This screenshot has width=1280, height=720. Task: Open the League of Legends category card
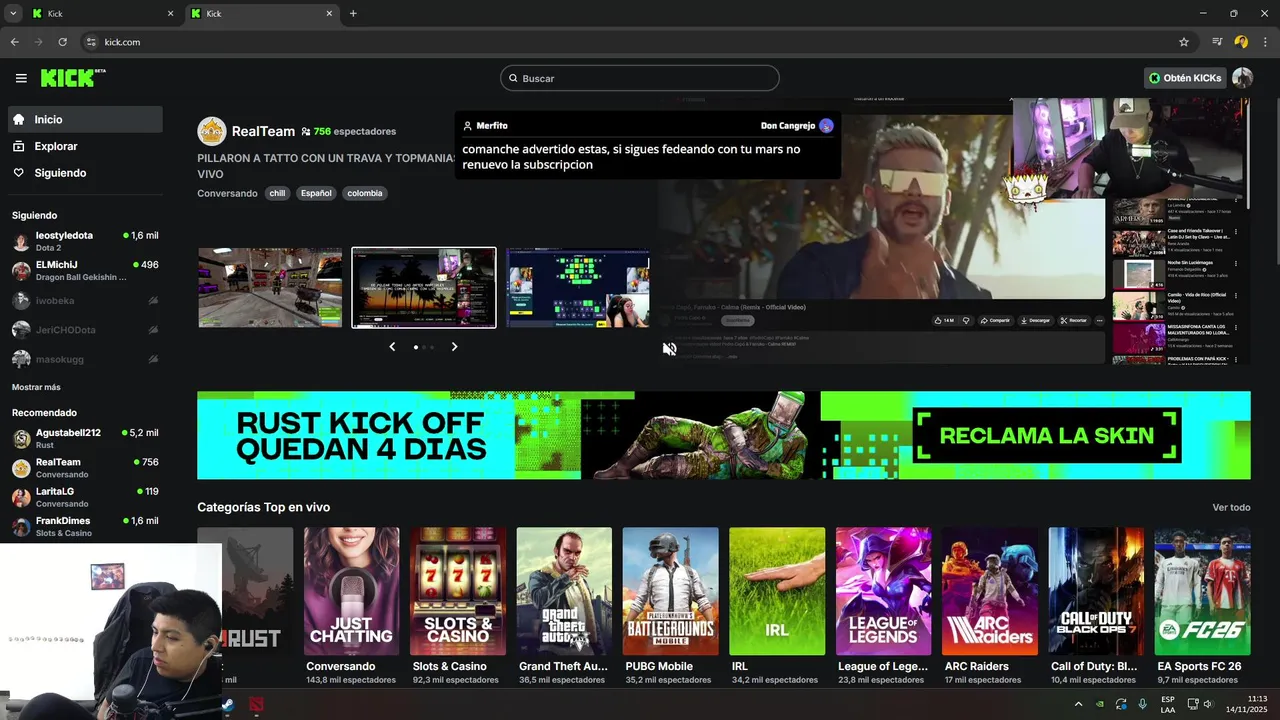pos(883,591)
